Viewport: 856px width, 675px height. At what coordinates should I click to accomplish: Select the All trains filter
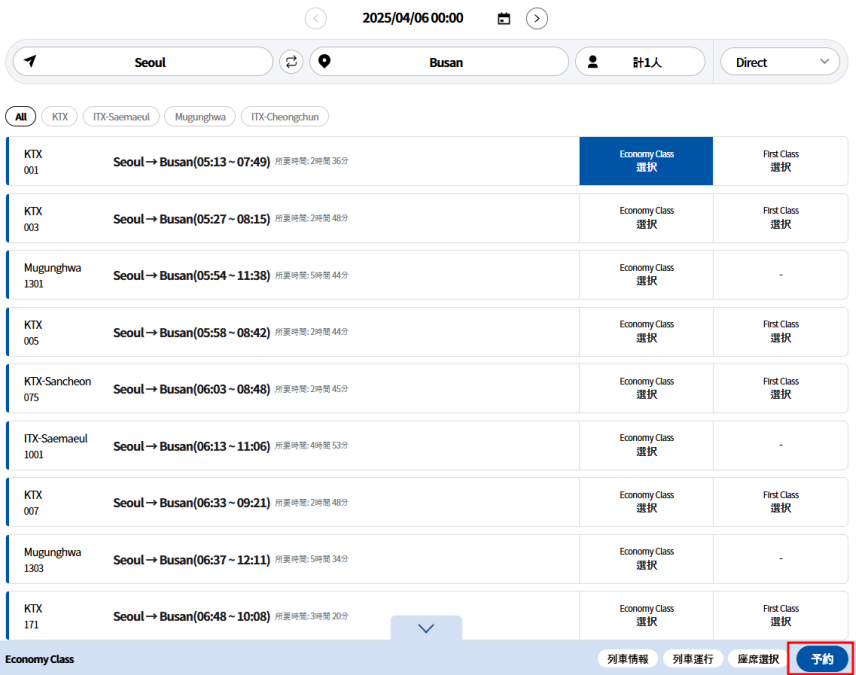pos(20,117)
